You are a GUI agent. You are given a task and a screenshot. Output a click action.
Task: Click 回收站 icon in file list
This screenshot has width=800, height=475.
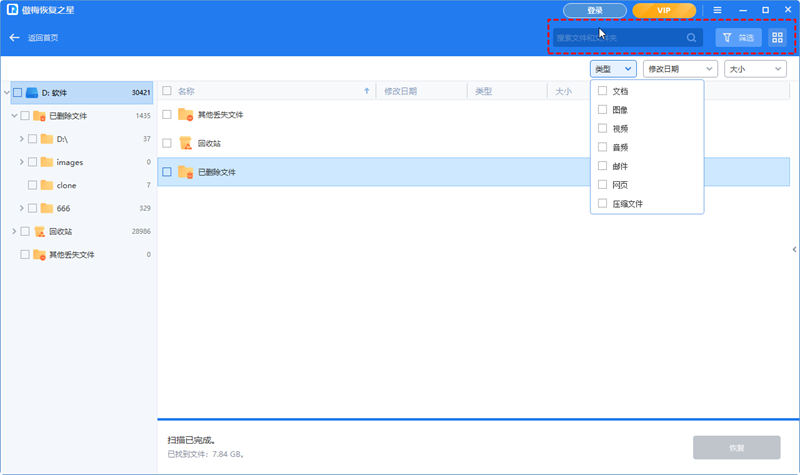click(x=185, y=143)
